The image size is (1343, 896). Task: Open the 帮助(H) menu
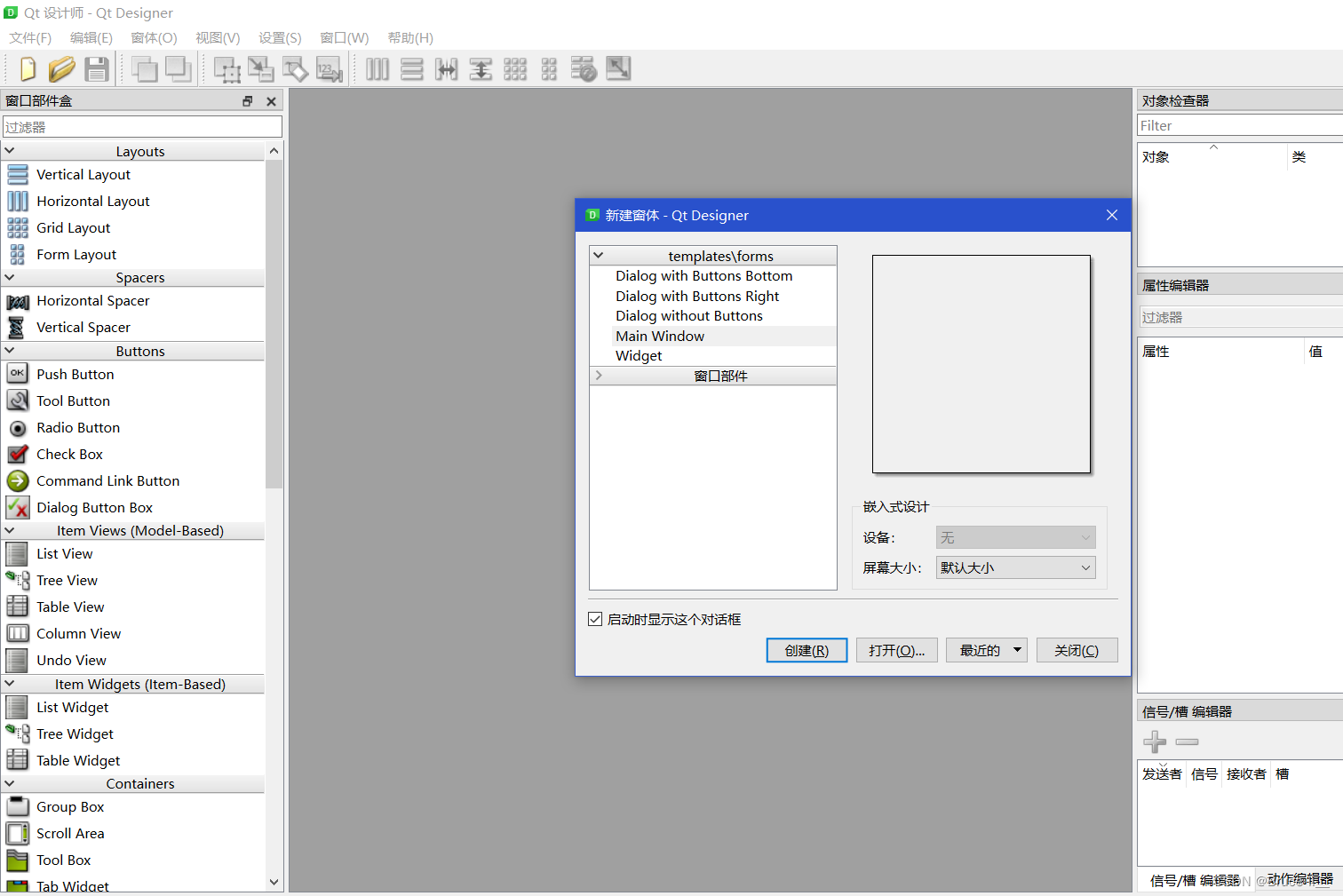pos(410,37)
